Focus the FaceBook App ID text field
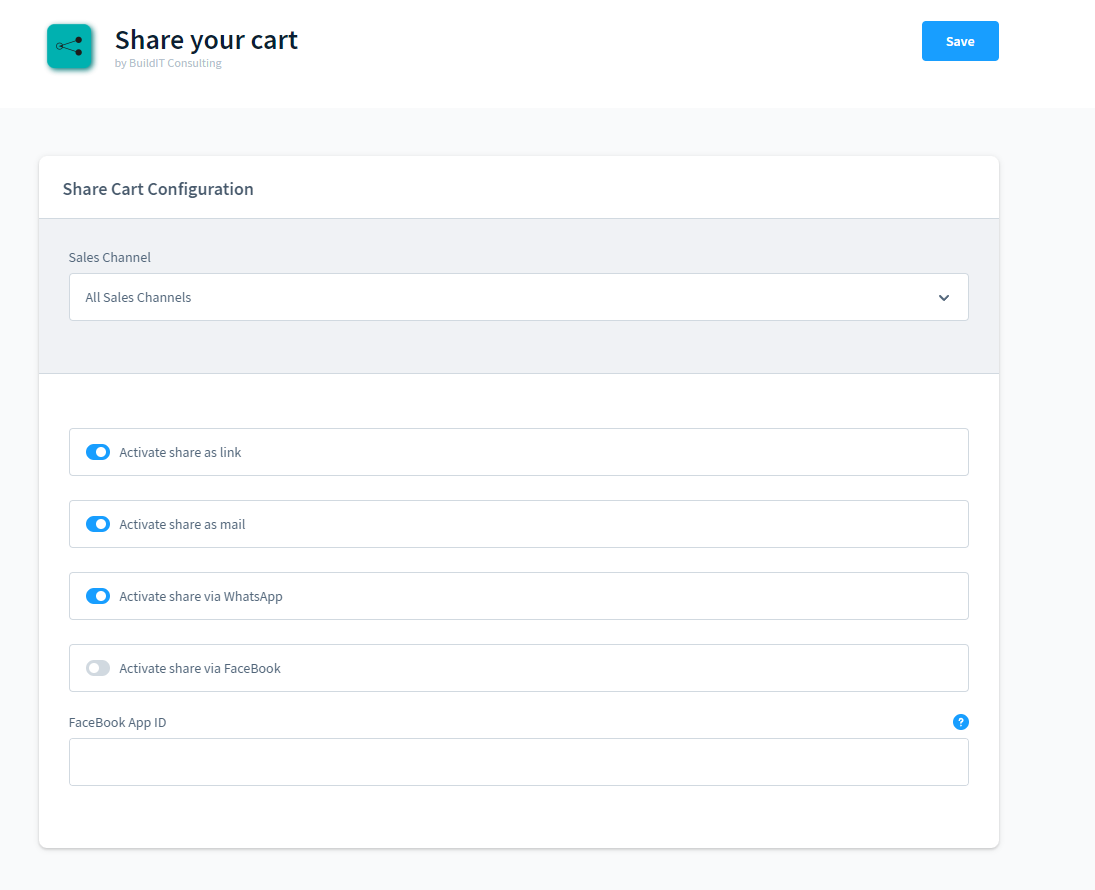Viewport: 1095px width, 890px height. pyautogui.click(x=518, y=762)
